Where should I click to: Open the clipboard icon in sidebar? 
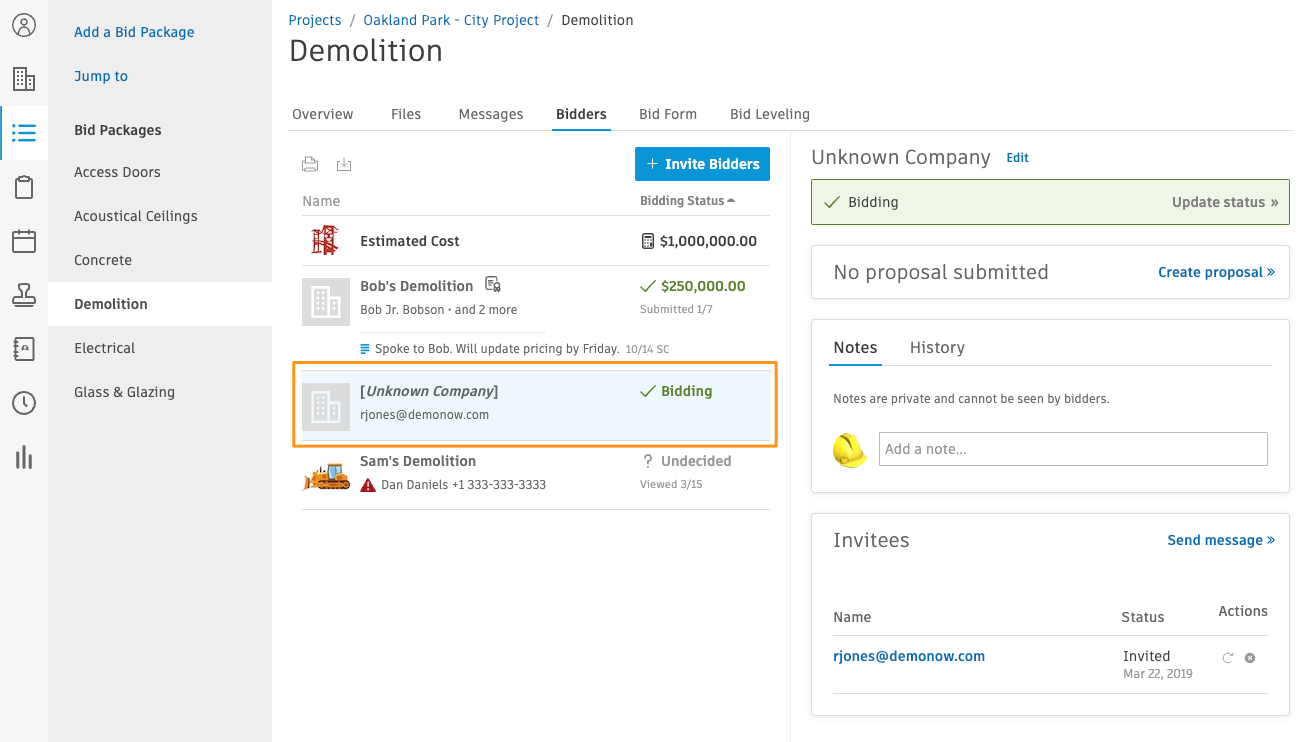tap(23, 186)
